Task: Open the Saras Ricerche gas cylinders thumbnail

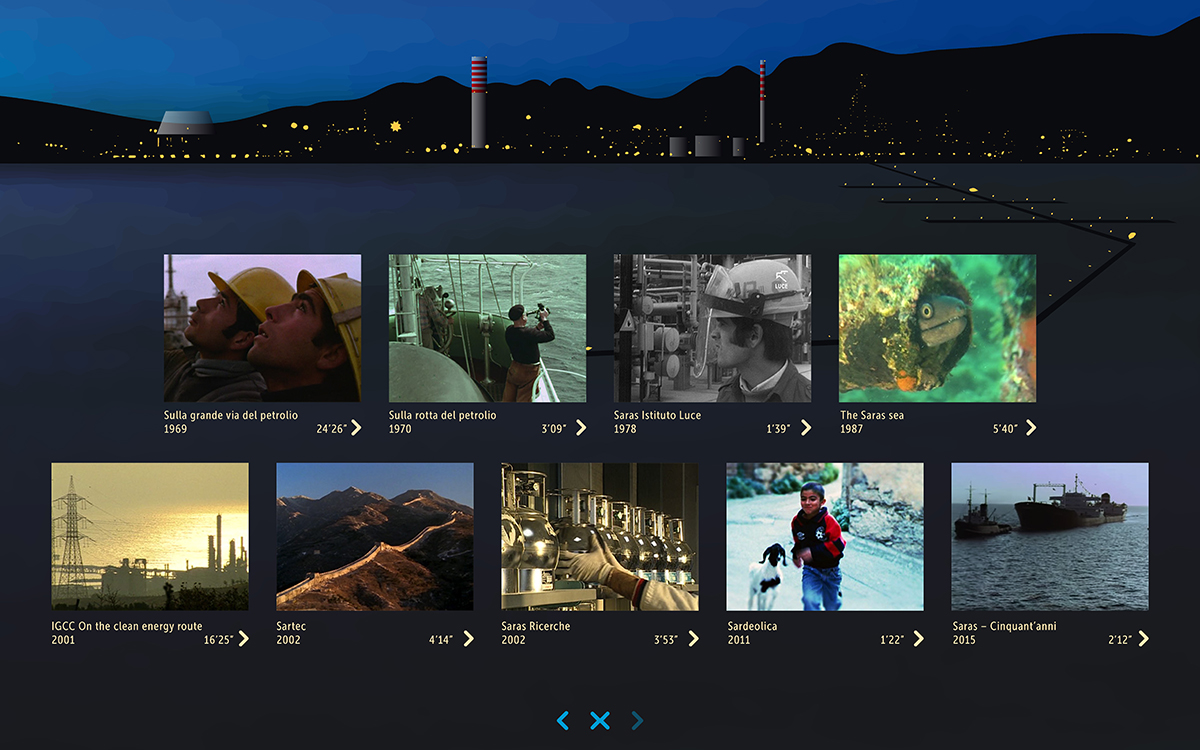Action: [600, 536]
